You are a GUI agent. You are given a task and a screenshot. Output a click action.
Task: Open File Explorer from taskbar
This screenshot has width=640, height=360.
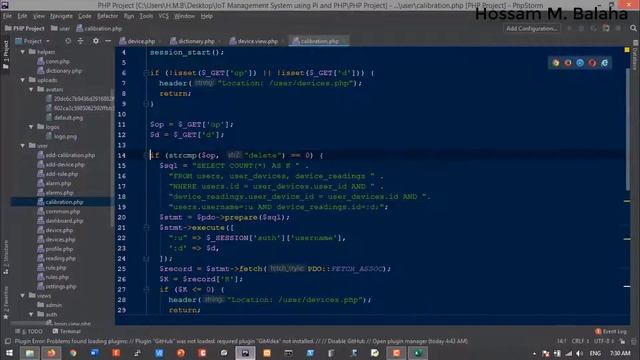(x=30, y=353)
